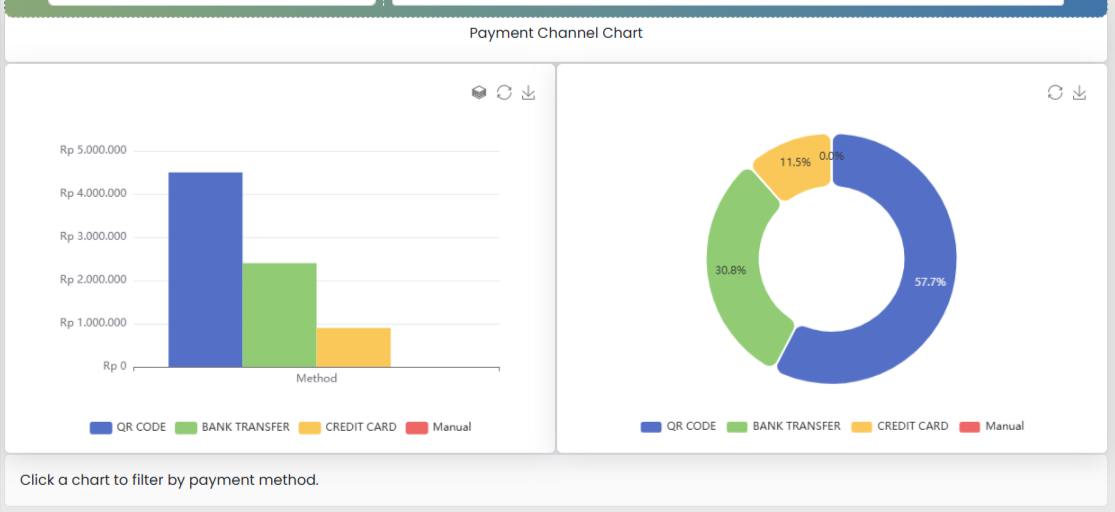1115x512 pixels.
Task: Click the Payment Channel Chart title
Action: (556, 33)
